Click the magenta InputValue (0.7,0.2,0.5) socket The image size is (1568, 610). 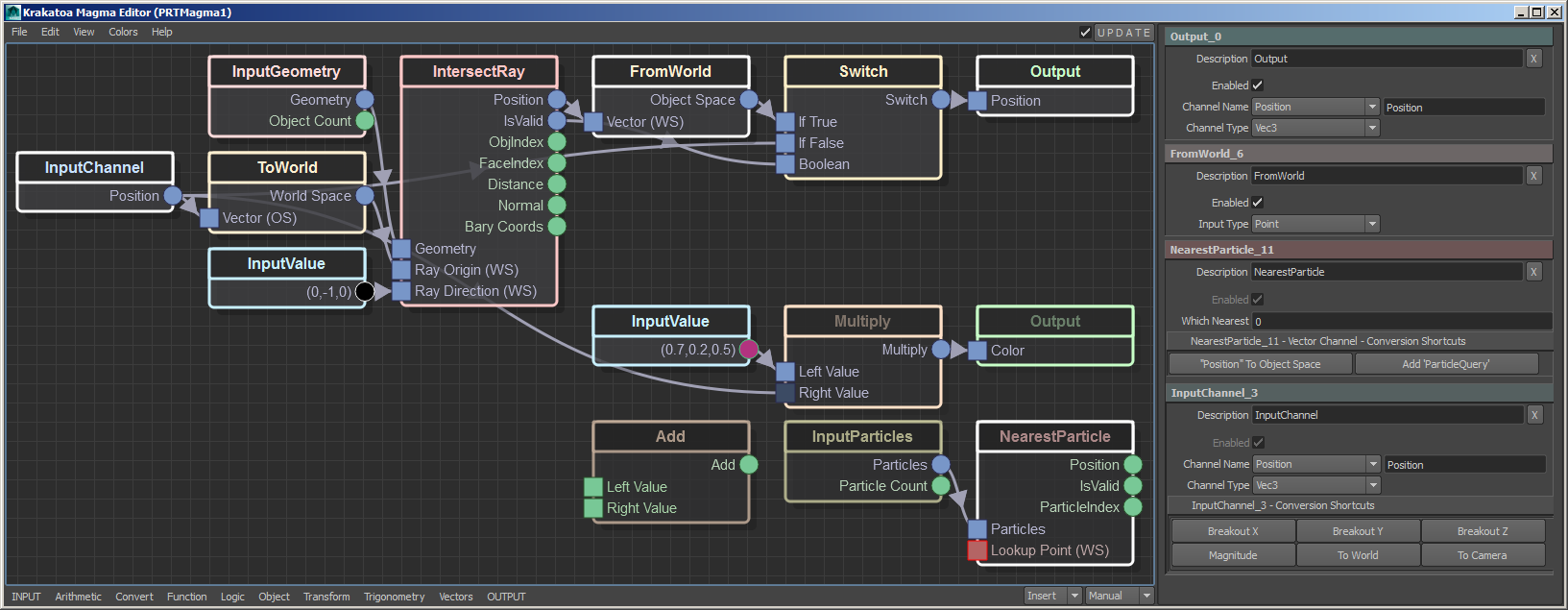click(x=749, y=349)
